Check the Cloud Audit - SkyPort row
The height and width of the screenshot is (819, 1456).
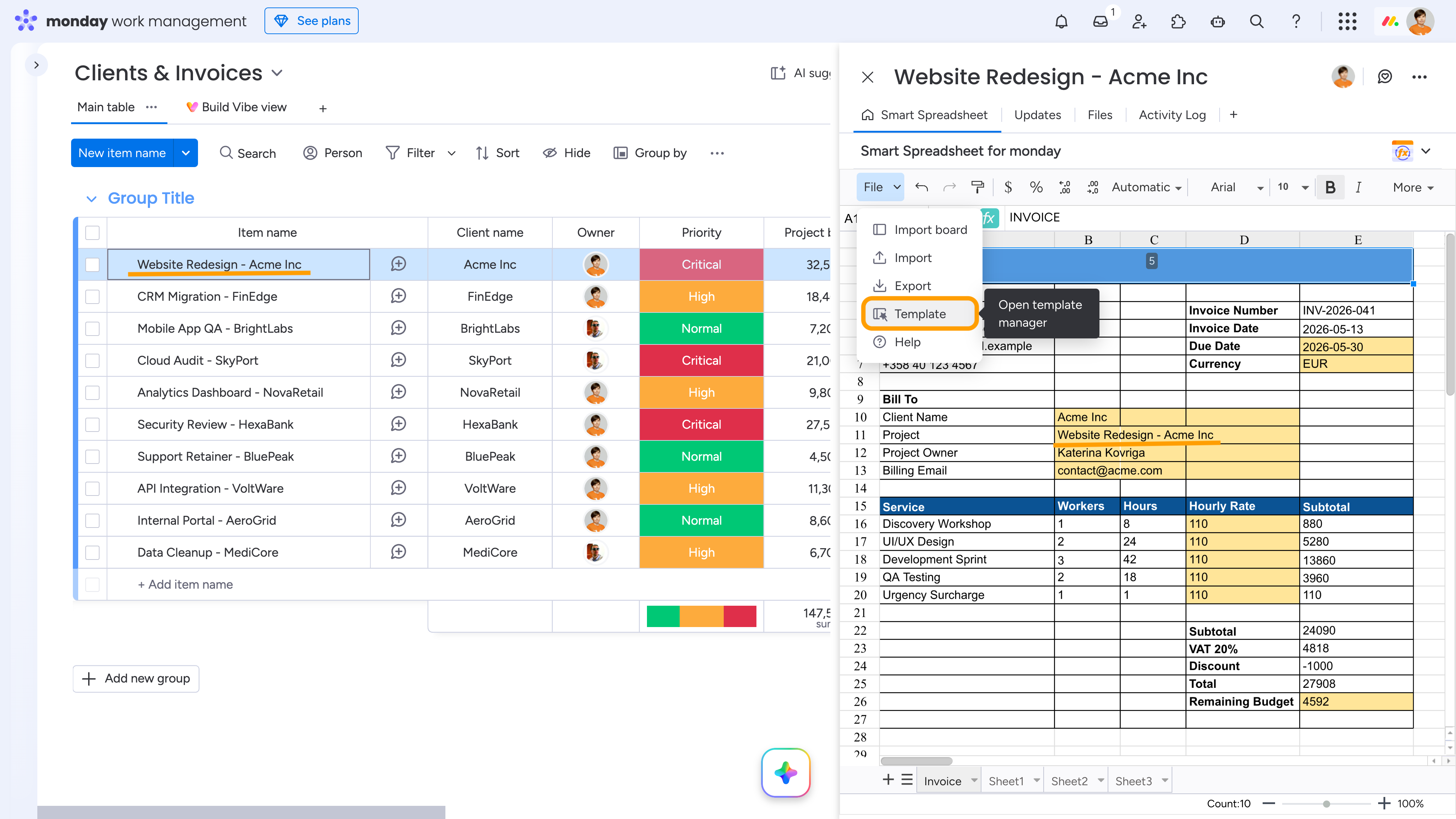click(92, 360)
